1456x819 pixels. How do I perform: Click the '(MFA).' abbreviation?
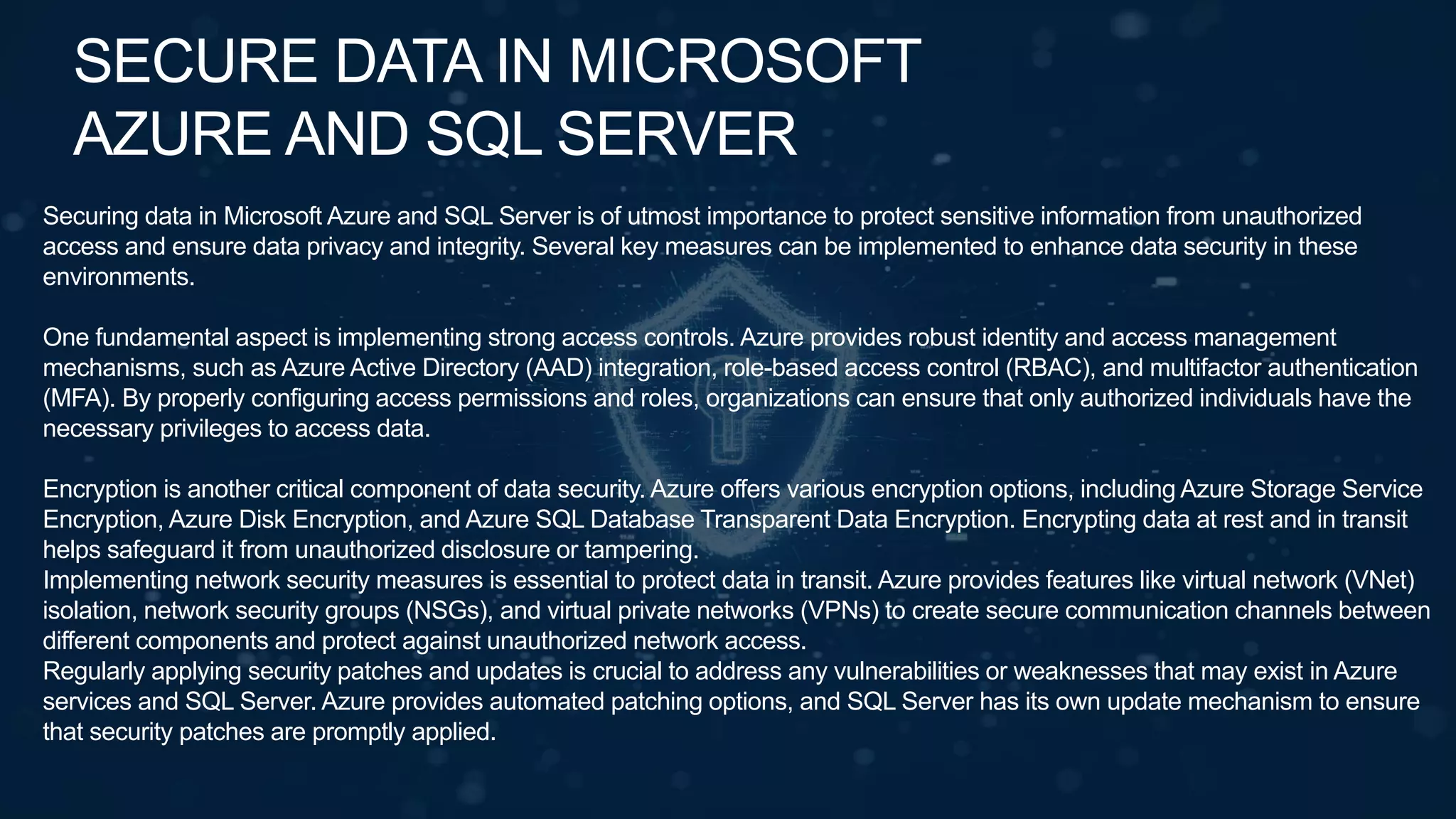pos(79,398)
